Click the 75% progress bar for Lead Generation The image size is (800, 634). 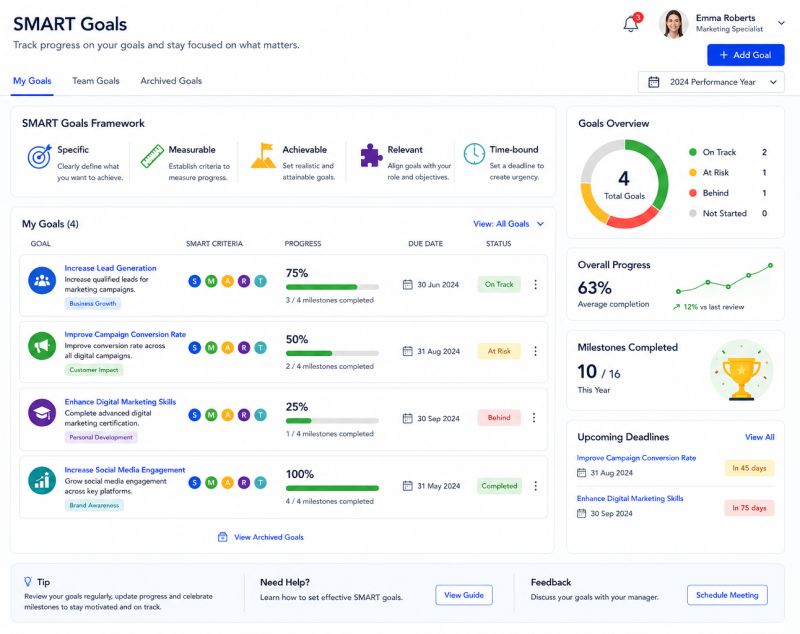pyautogui.click(x=332, y=287)
